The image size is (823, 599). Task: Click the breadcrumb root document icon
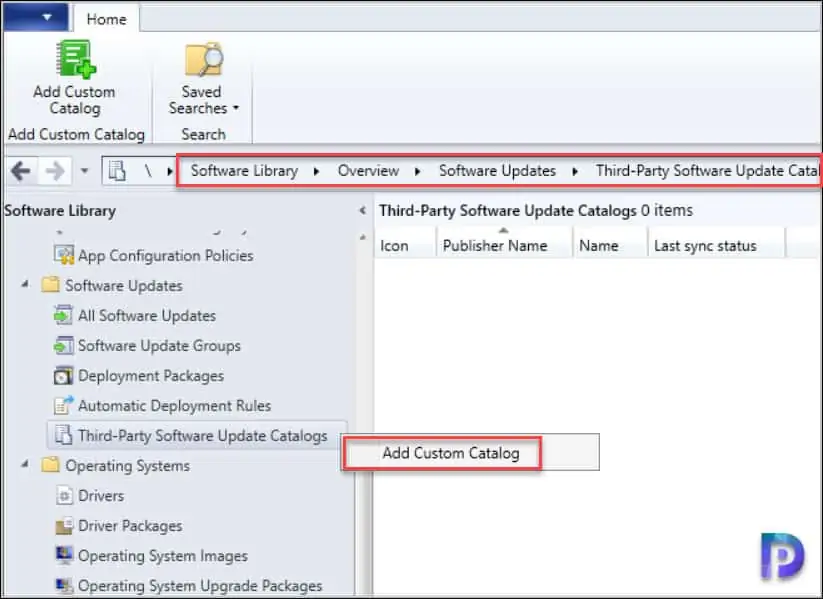click(x=117, y=171)
